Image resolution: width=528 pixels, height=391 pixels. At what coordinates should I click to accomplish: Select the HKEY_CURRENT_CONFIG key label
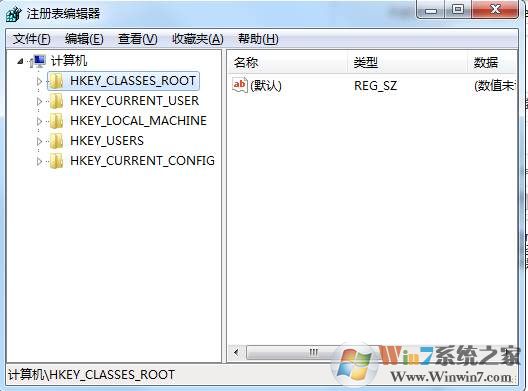142,160
